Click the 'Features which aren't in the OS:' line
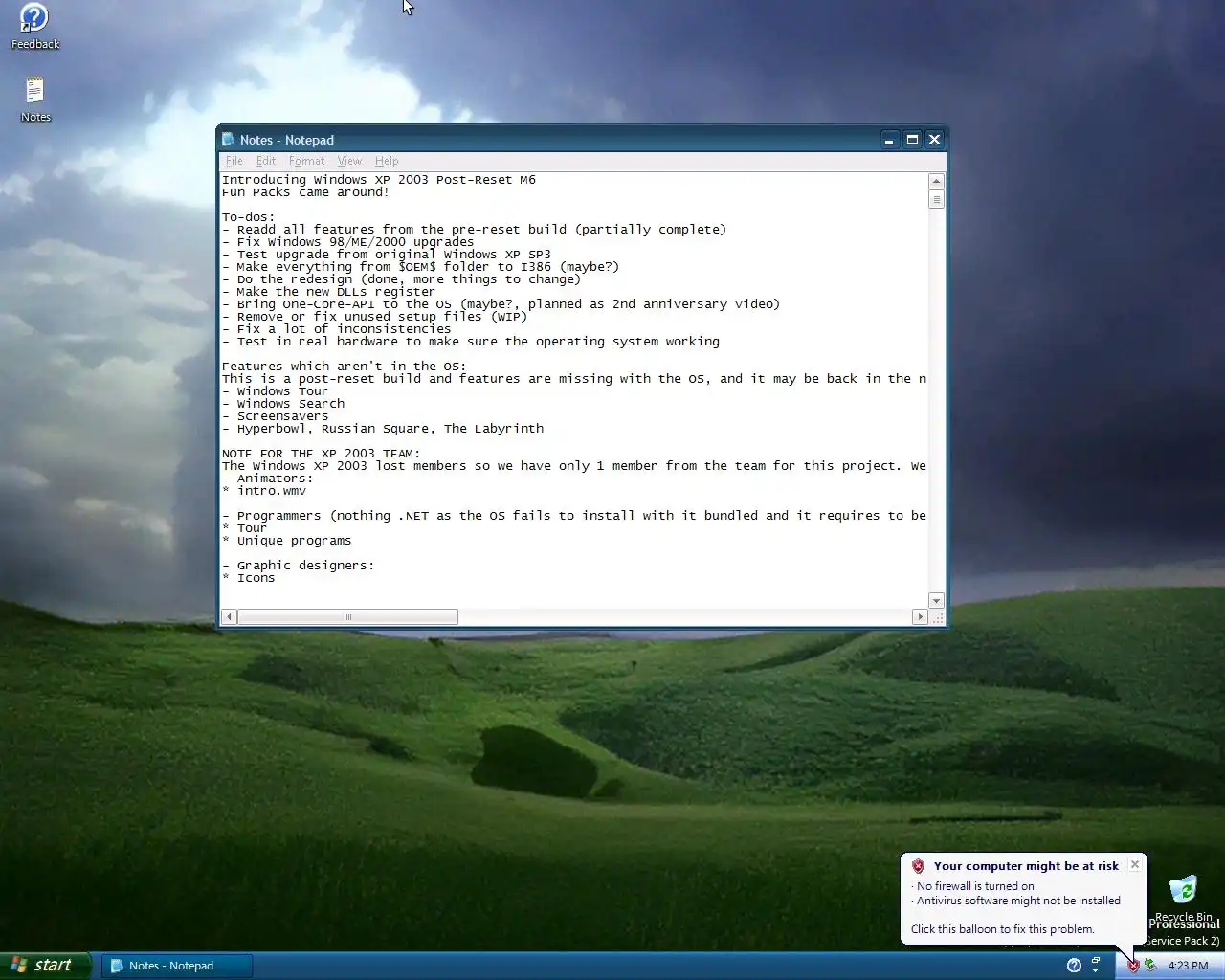This screenshot has width=1225, height=980. [345, 367]
